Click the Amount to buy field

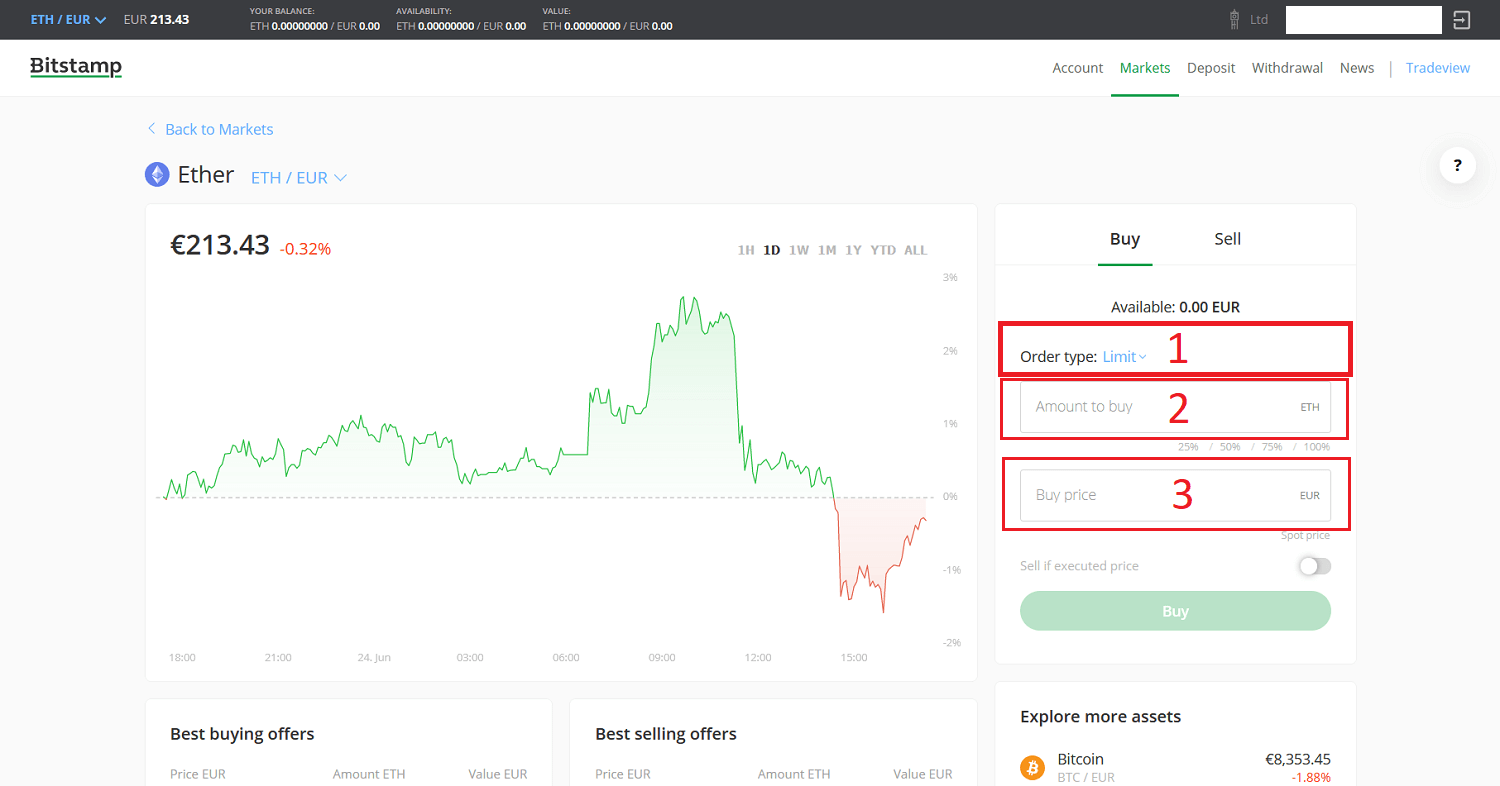coord(1175,407)
